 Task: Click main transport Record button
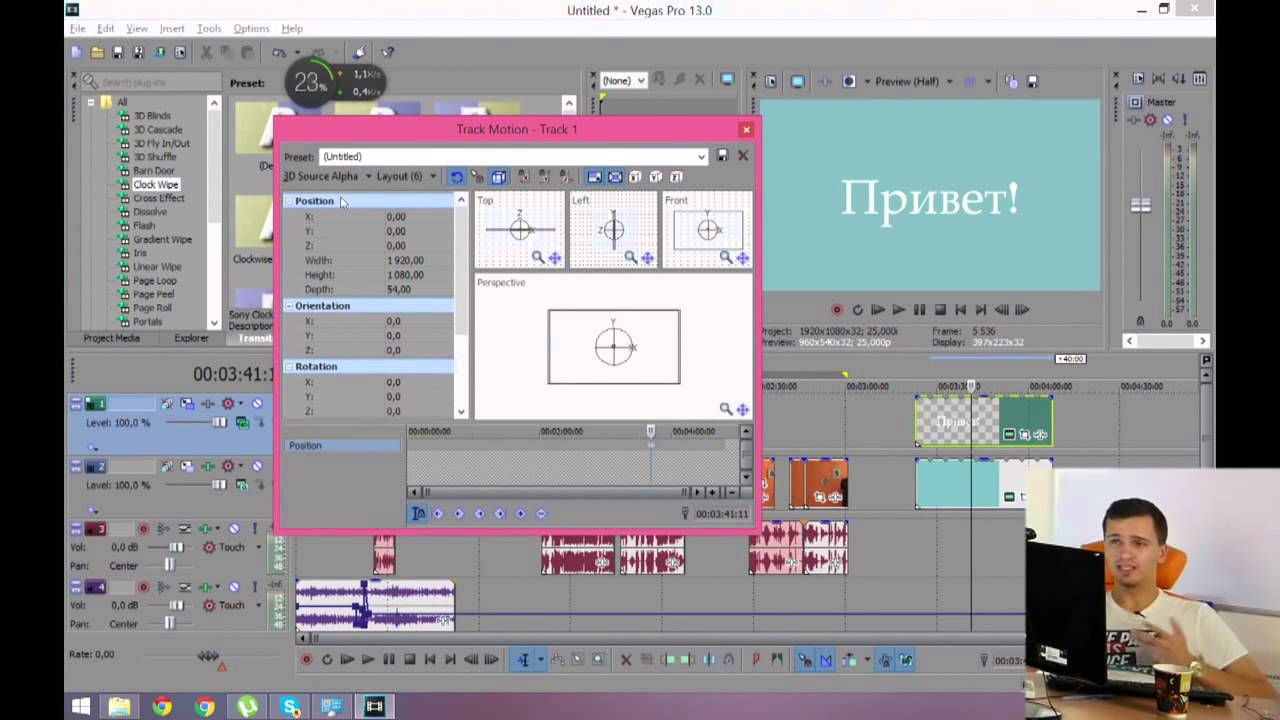click(306, 660)
